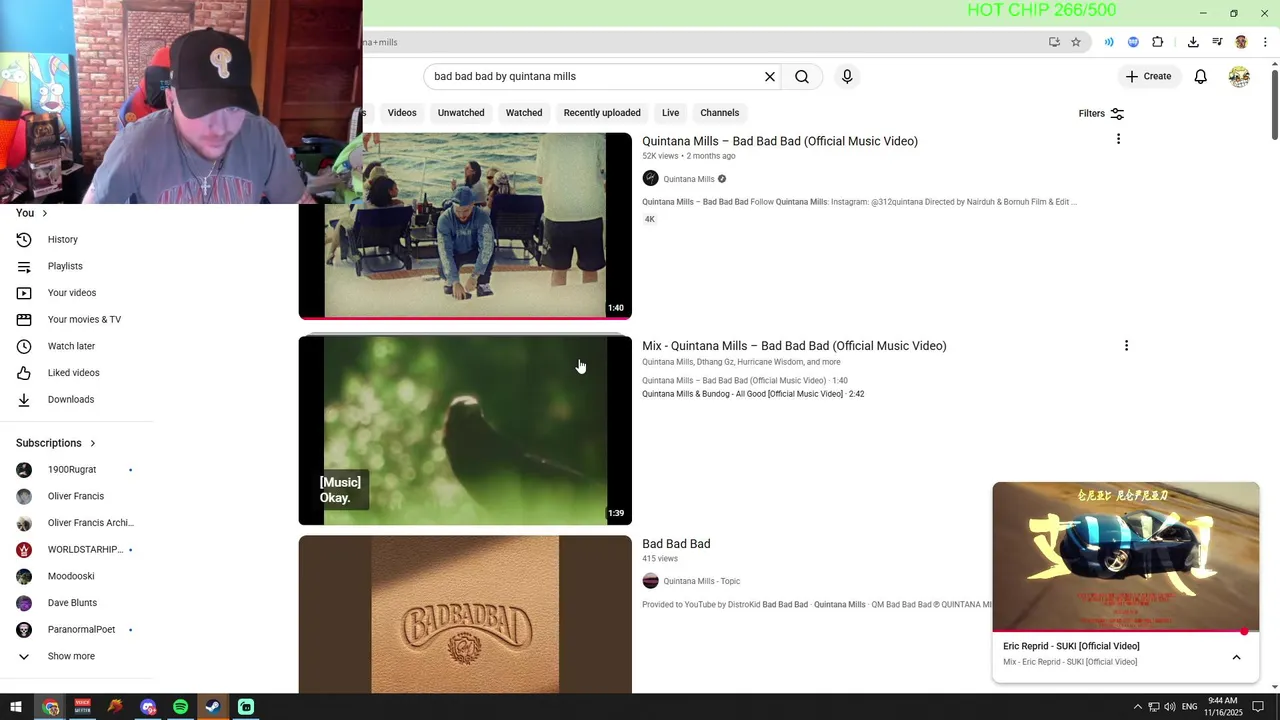Image resolution: width=1280 pixels, height=720 pixels.
Task: Open the Create button
Action: pyautogui.click(x=1148, y=76)
